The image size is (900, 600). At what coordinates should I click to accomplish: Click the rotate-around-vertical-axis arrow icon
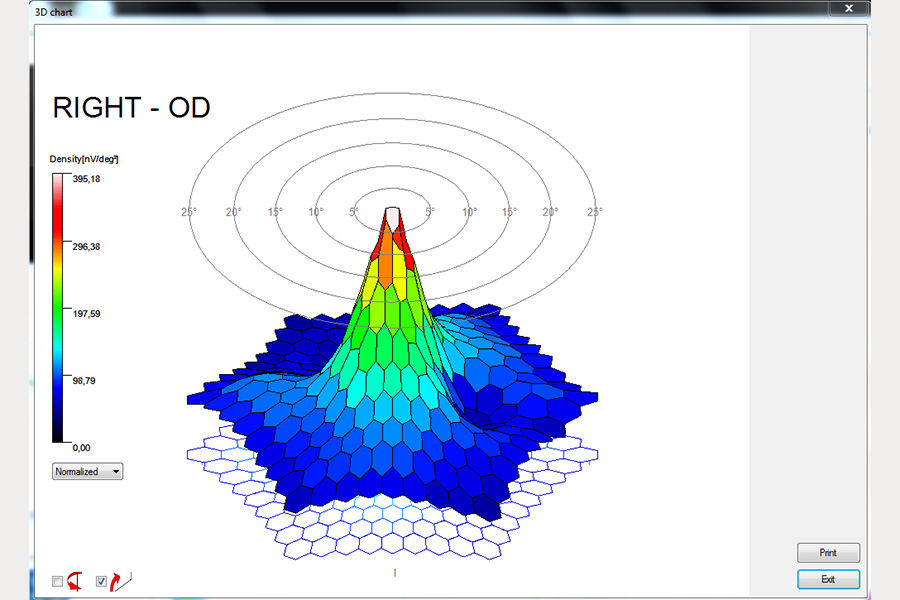(75, 581)
